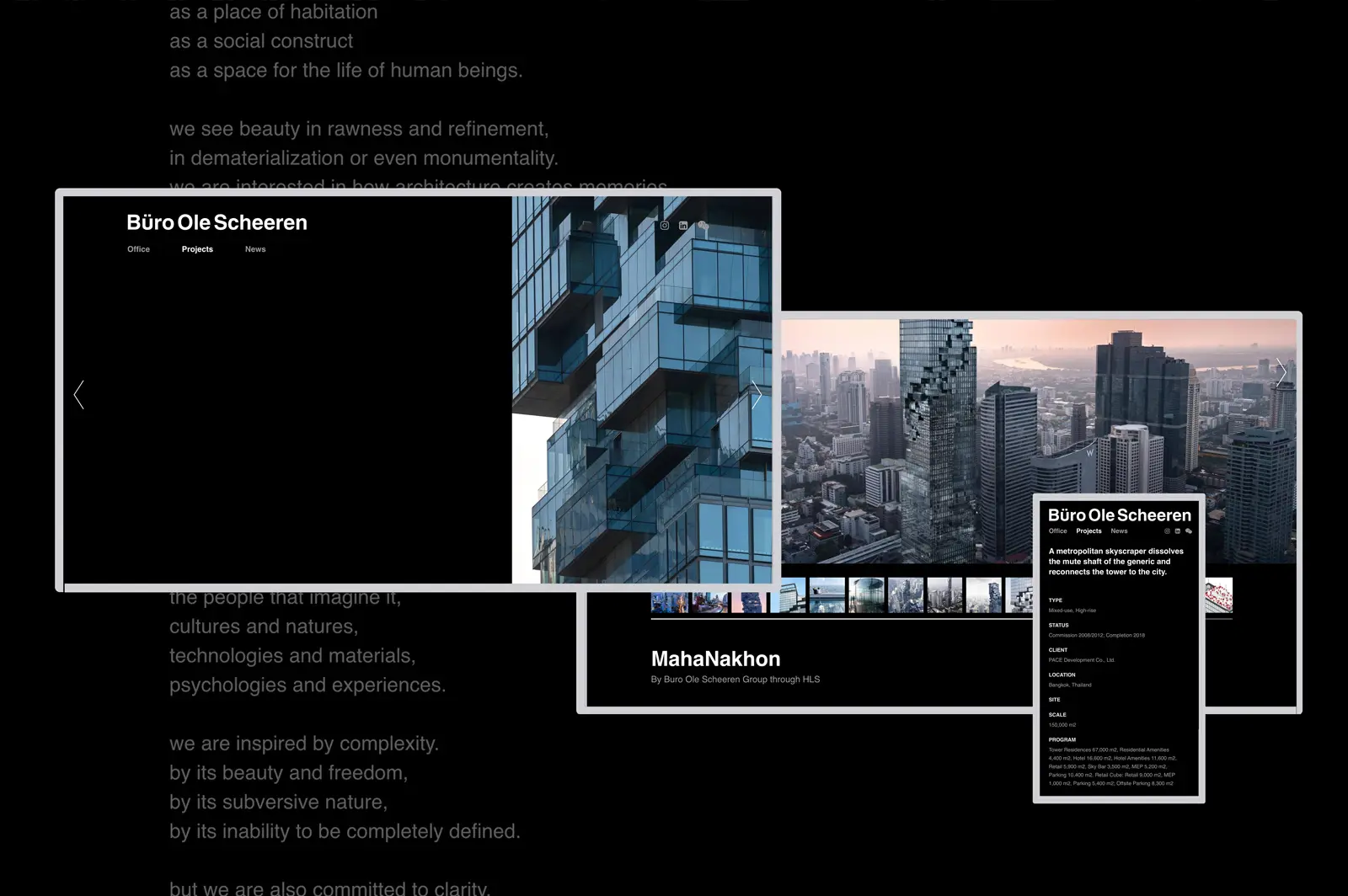Image resolution: width=1348 pixels, height=896 pixels.
Task: Click background line 'as a social construct'
Action: coord(261,41)
